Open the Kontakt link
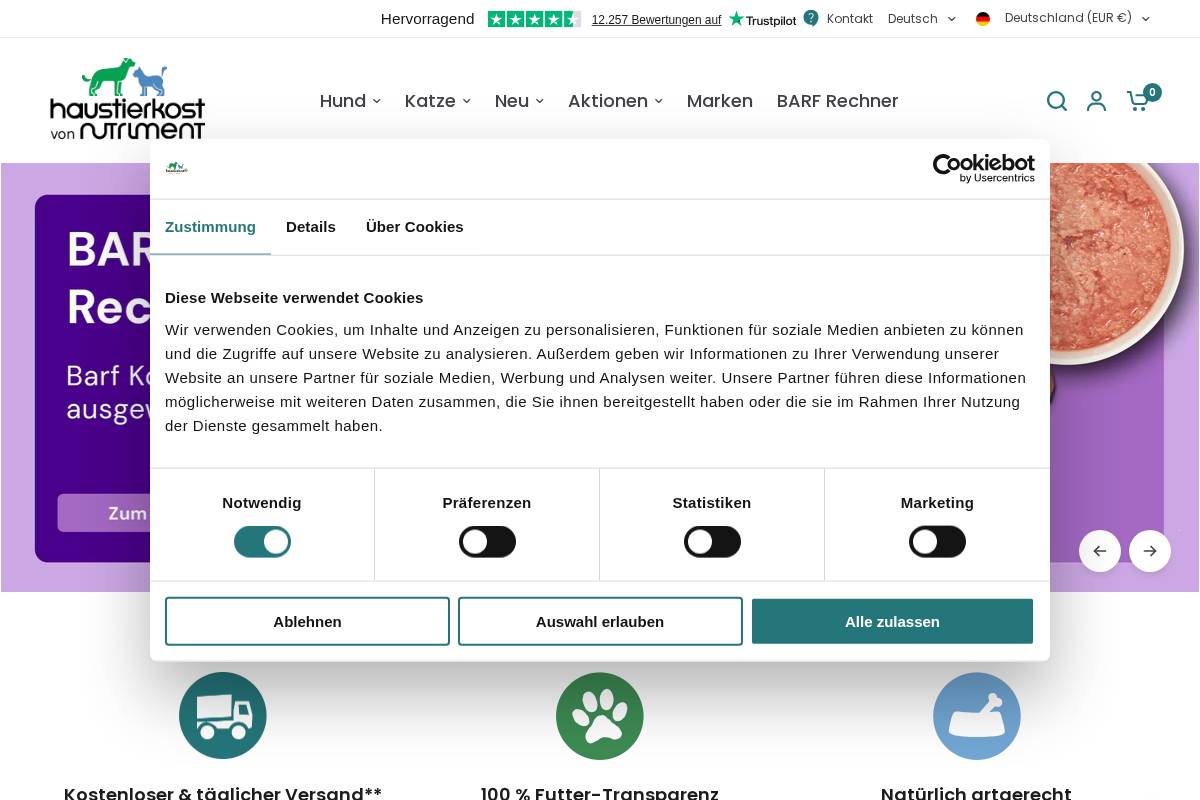This screenshot has height=800, width=1200. (850, 18)
